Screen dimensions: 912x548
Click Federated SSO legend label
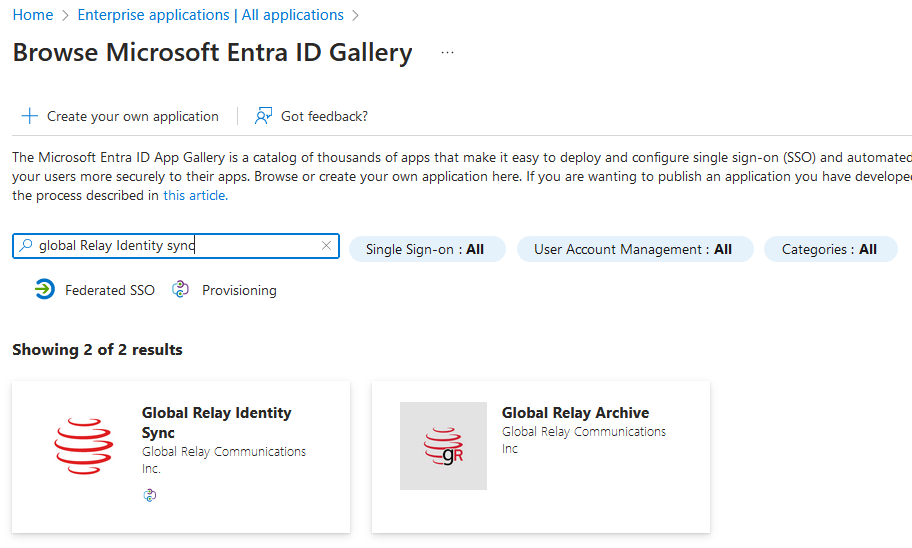[x=110, y=290]
